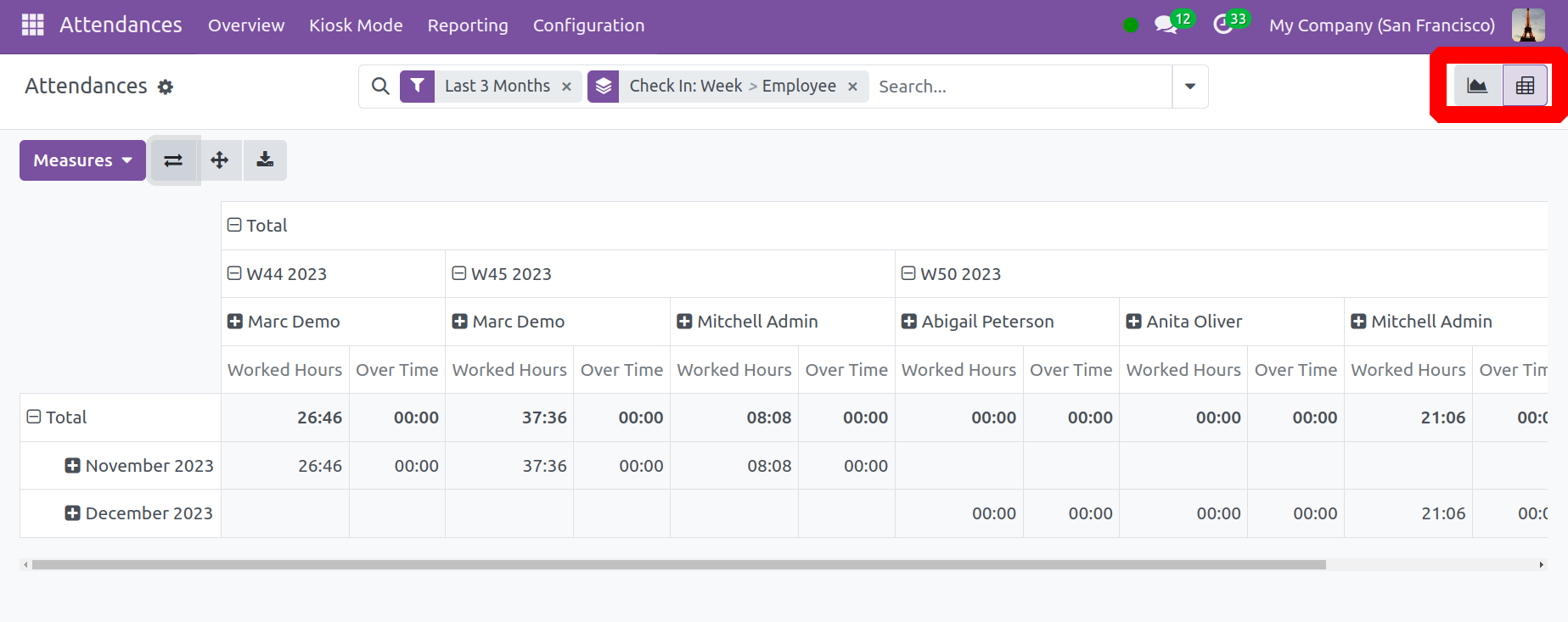The height and width of the screenshot is (622, 1568).
Task: Expand the December 2023 row
Action: tap(73, 513)
